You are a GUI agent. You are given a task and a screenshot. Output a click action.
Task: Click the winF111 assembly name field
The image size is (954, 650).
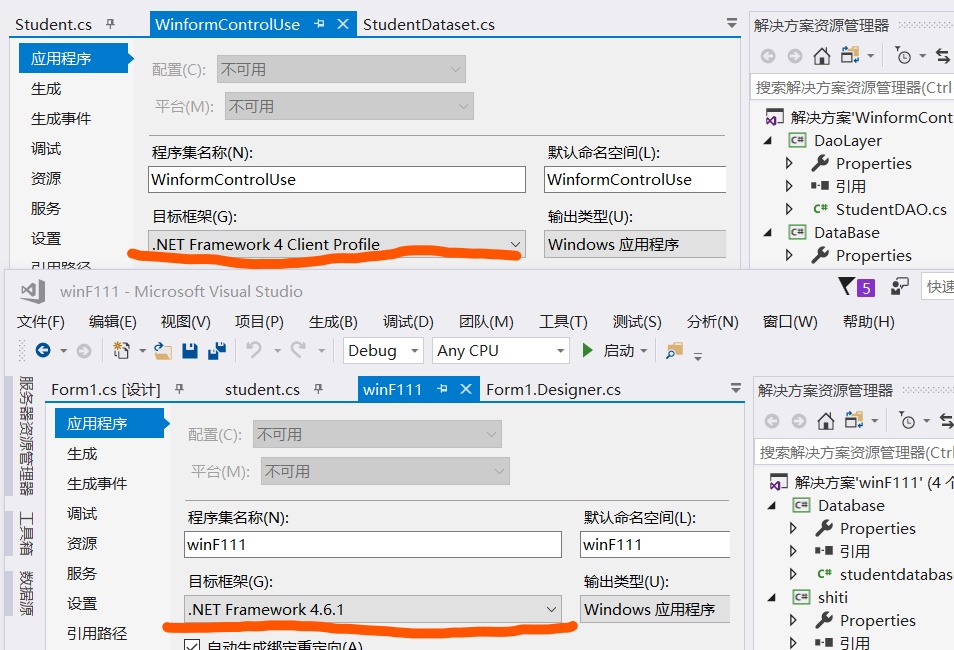pos(372,545)
